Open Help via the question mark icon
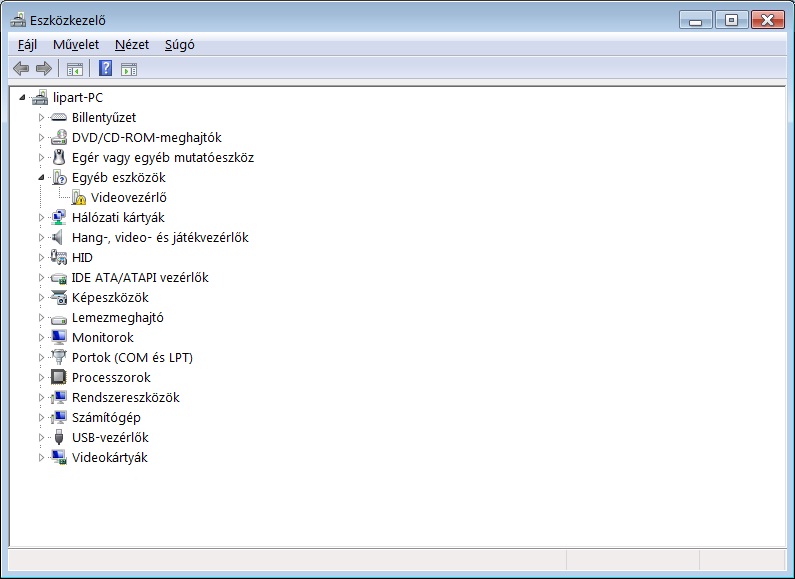Viewport: 795px width, 579px height. 105,68
